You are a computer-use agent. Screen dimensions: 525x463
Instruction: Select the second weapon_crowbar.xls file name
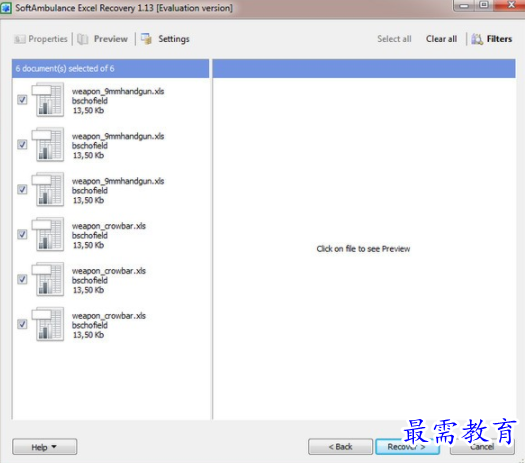click(x=109, y=271)
